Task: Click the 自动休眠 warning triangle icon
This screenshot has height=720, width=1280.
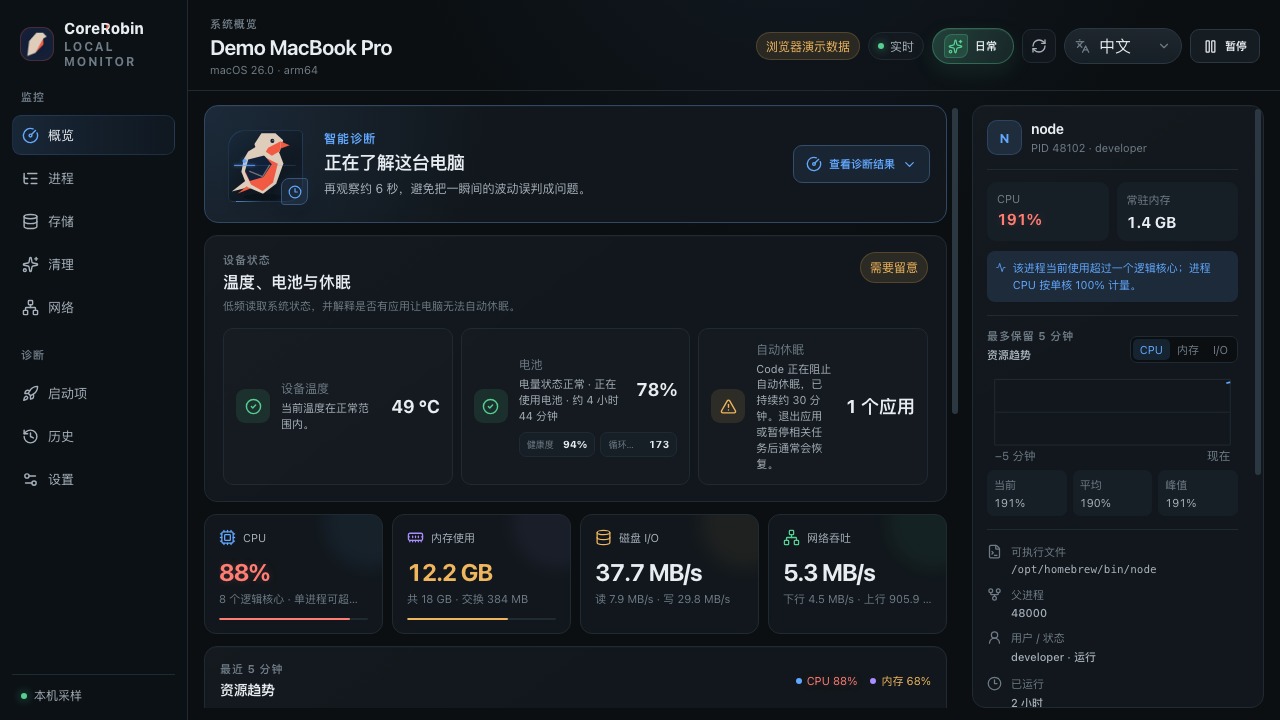Action: [728, 406]
